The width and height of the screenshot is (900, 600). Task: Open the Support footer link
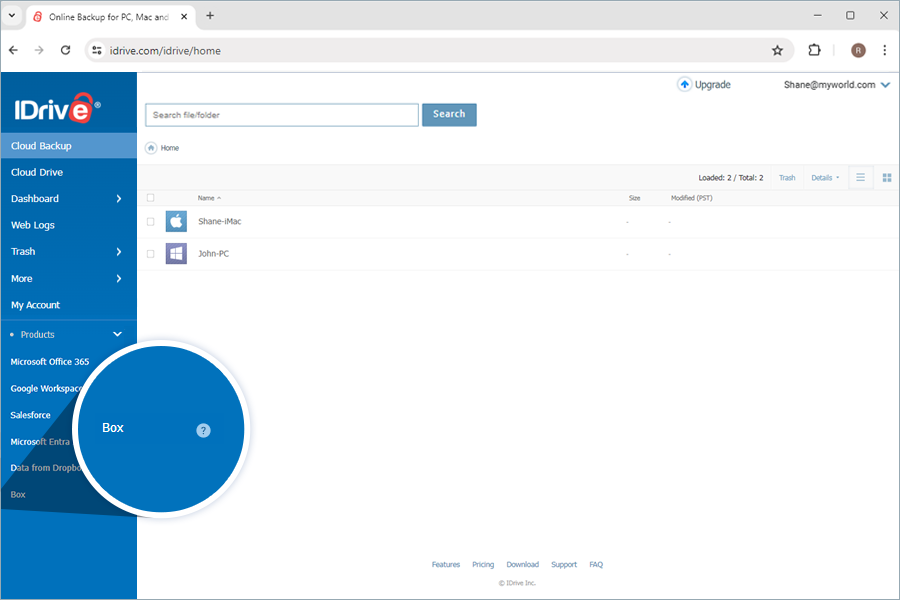(x=564, y=564)
